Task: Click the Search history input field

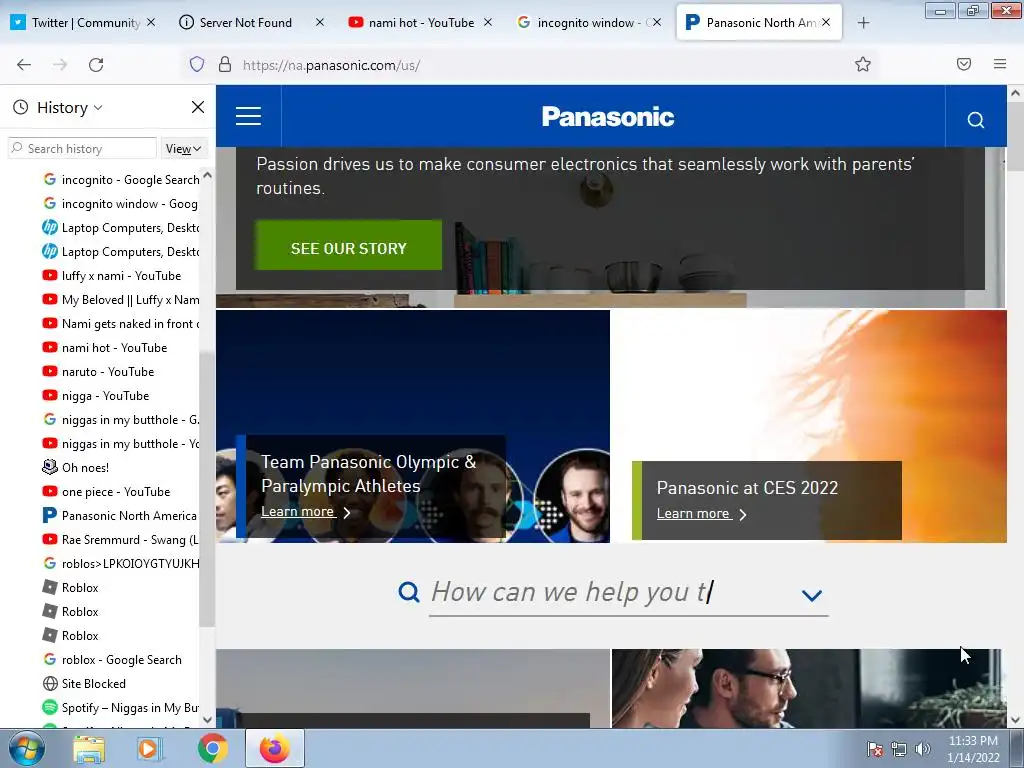Action: [82, 149]
